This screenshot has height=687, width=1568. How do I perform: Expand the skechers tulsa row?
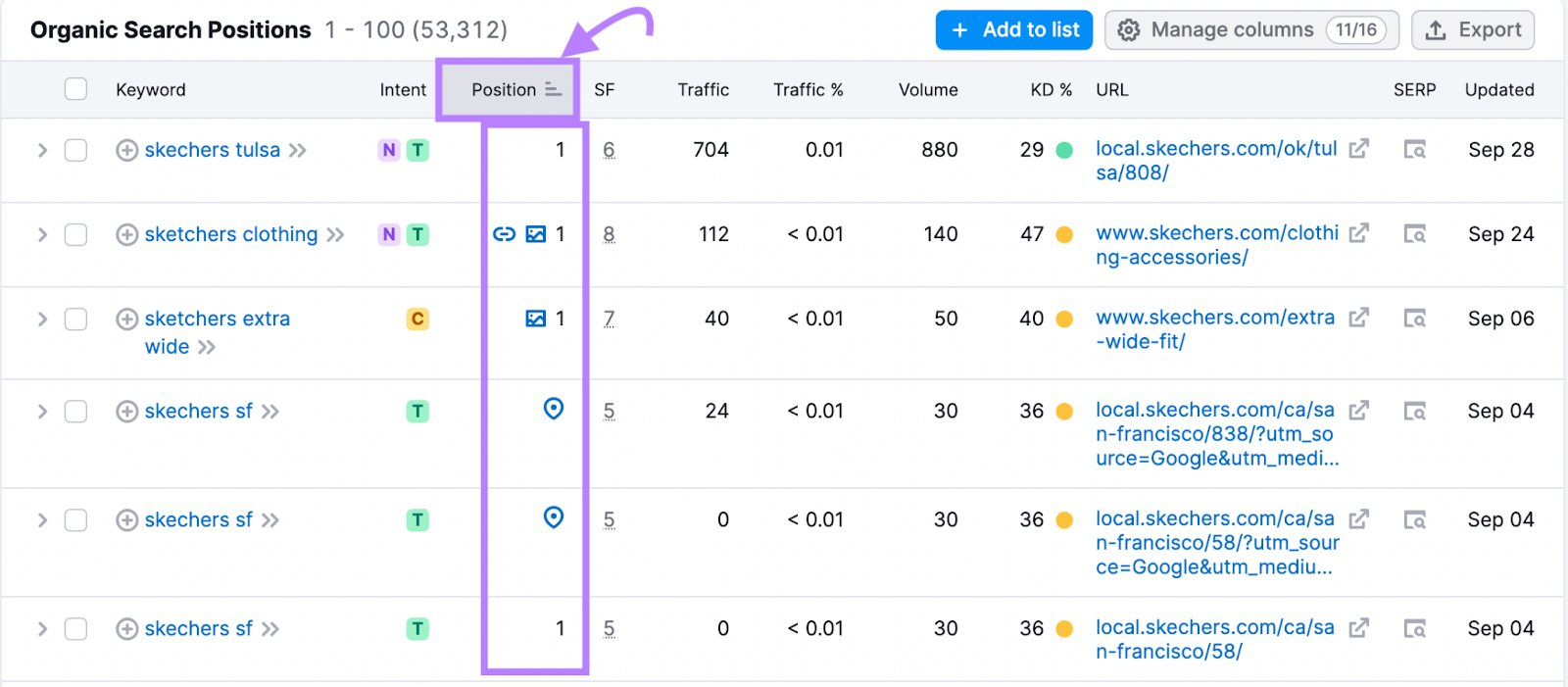(x=42, y=150)
